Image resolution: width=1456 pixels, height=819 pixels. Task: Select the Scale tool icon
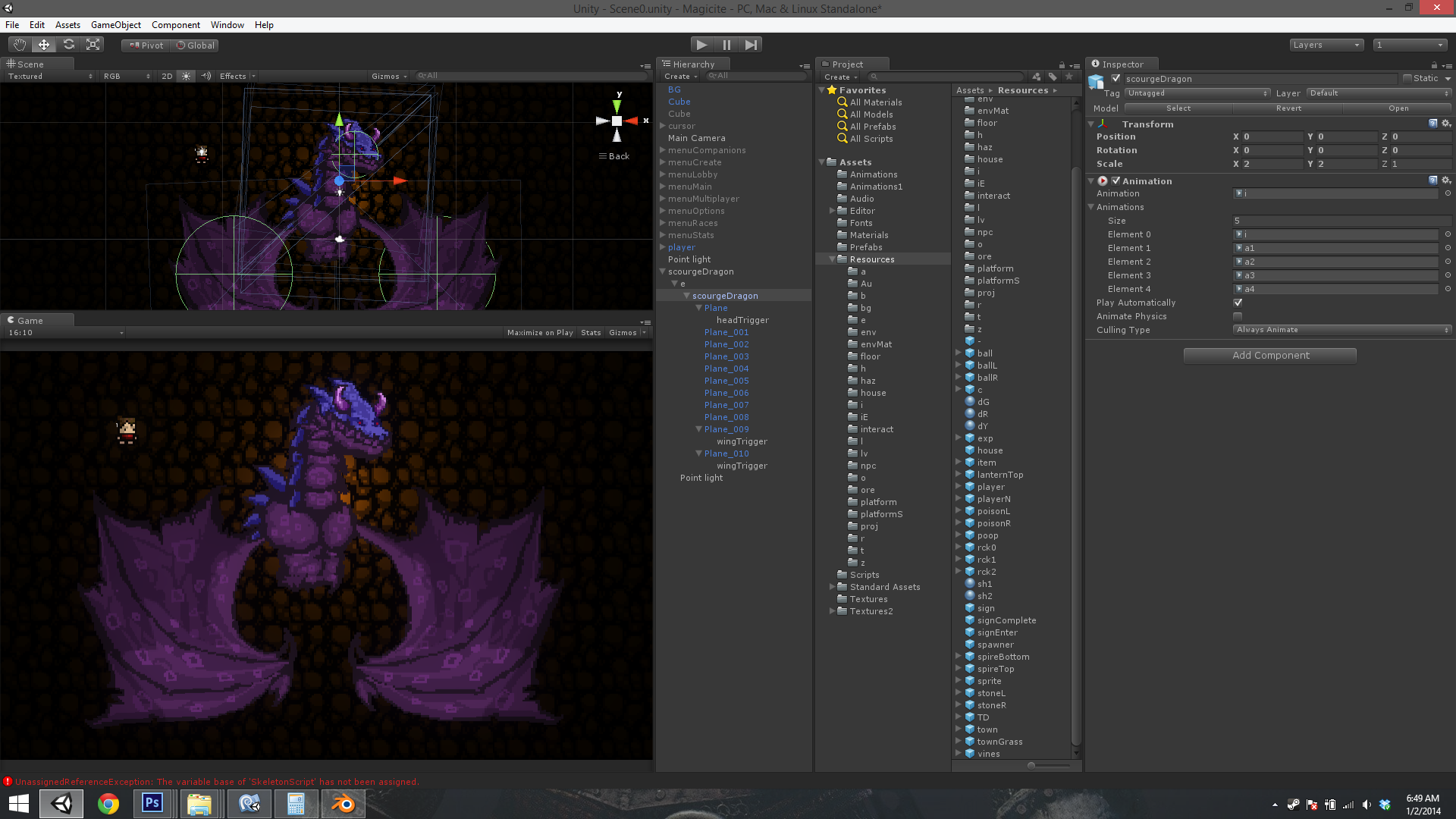93,45
